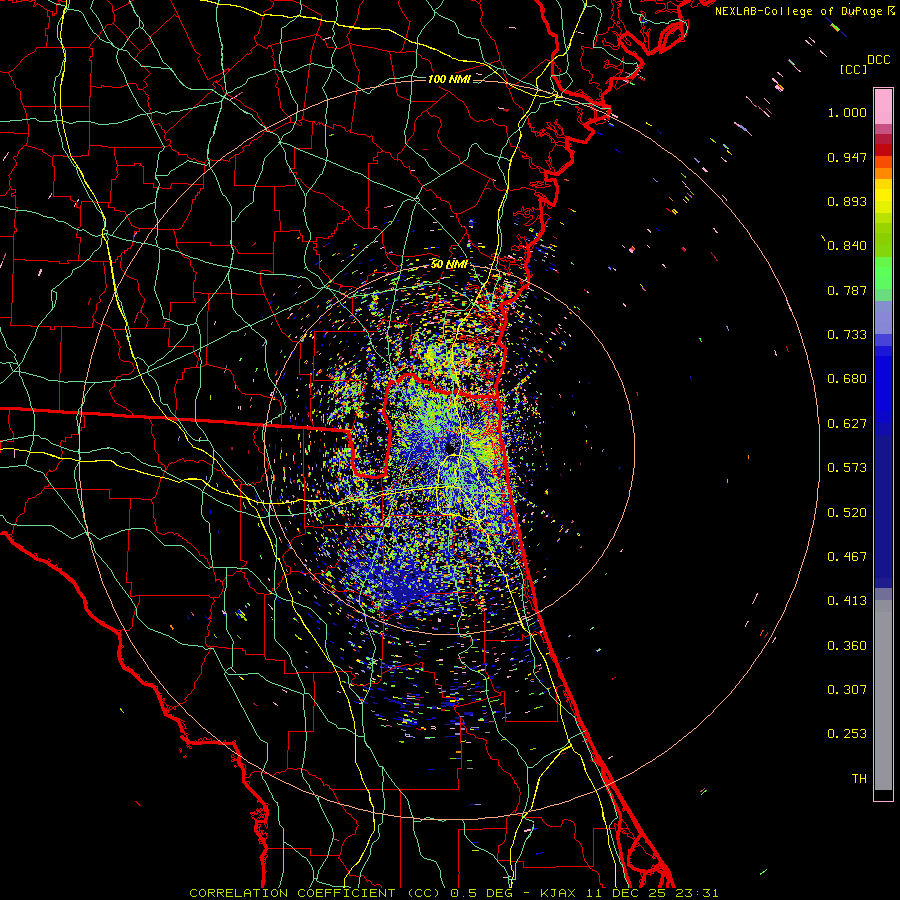Click the 0.573 color scale value
This screenshot has height=900, width=900.
[x=847, y=468]
